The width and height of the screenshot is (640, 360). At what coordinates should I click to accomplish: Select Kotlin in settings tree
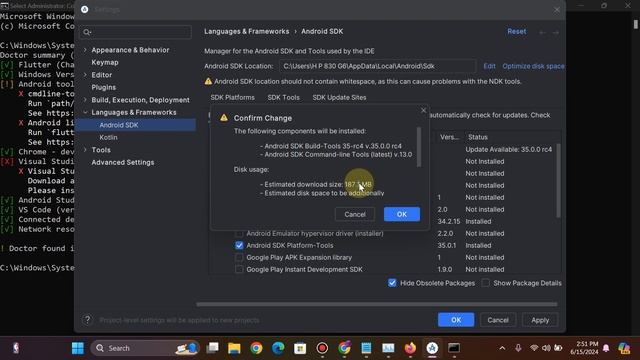pyautogui.click(x=108, y=138)
